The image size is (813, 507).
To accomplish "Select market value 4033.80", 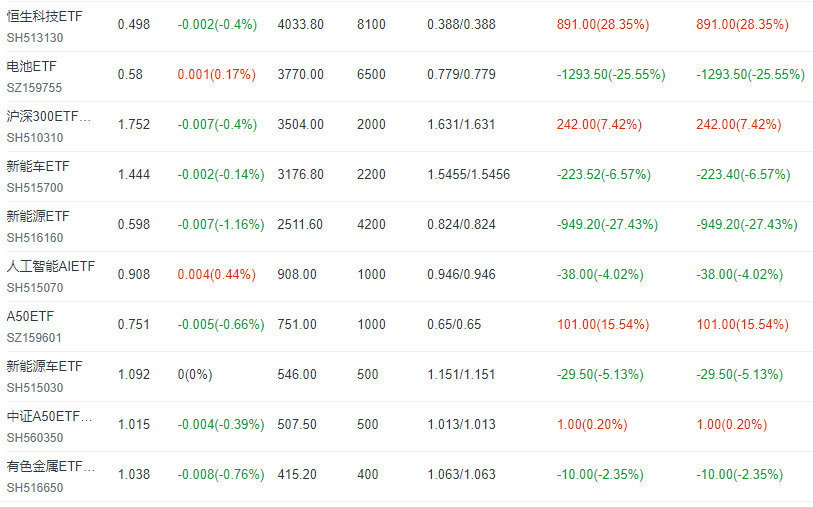I will [x=301, y=24].
